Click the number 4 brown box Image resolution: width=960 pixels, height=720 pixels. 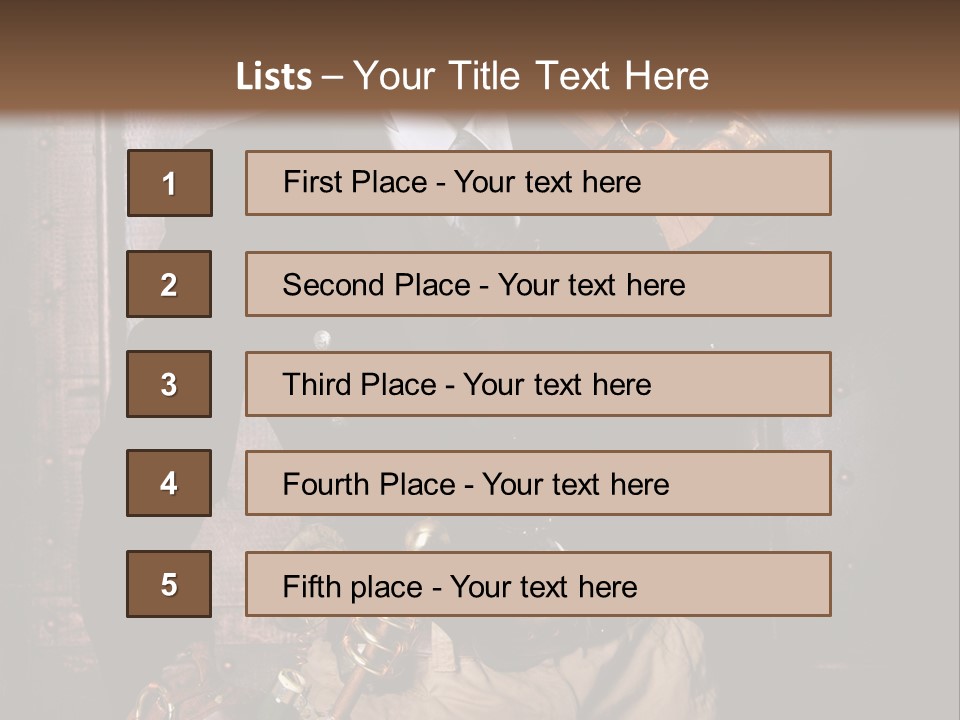tap(169, 483)
